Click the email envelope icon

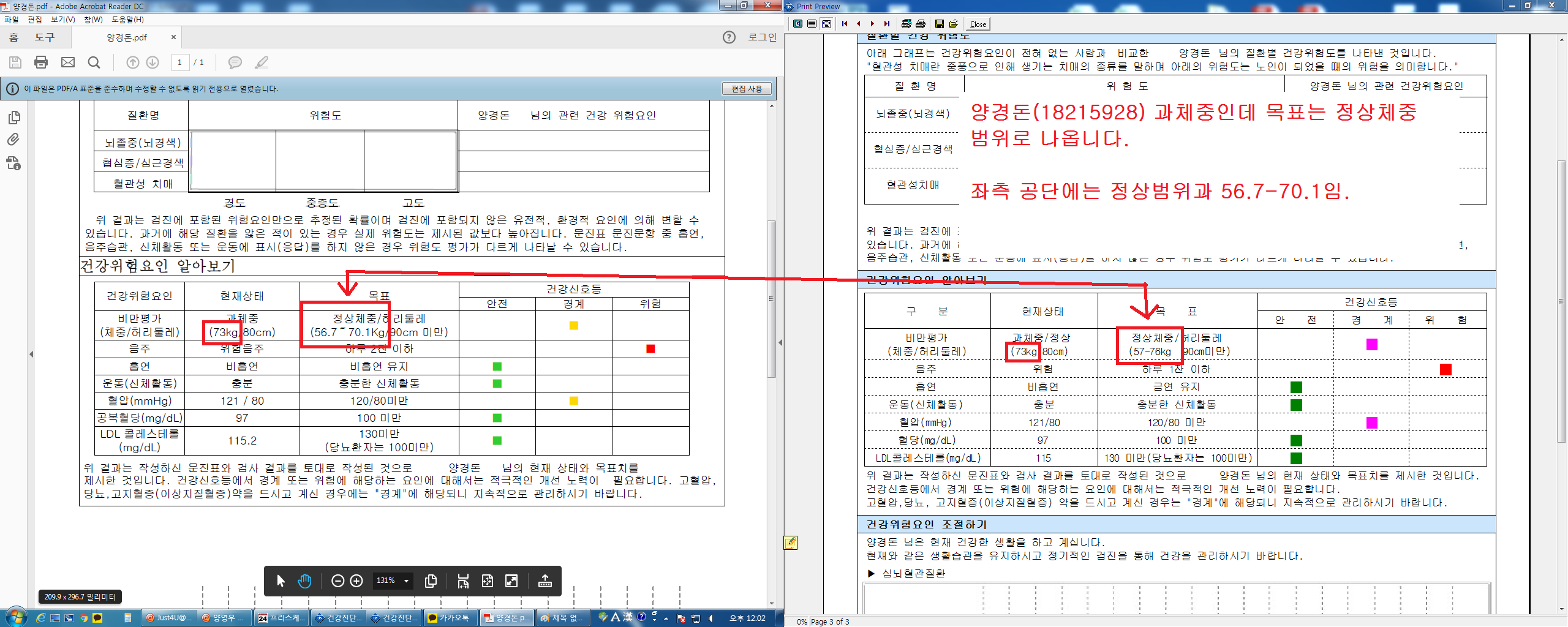click(68, 62)
